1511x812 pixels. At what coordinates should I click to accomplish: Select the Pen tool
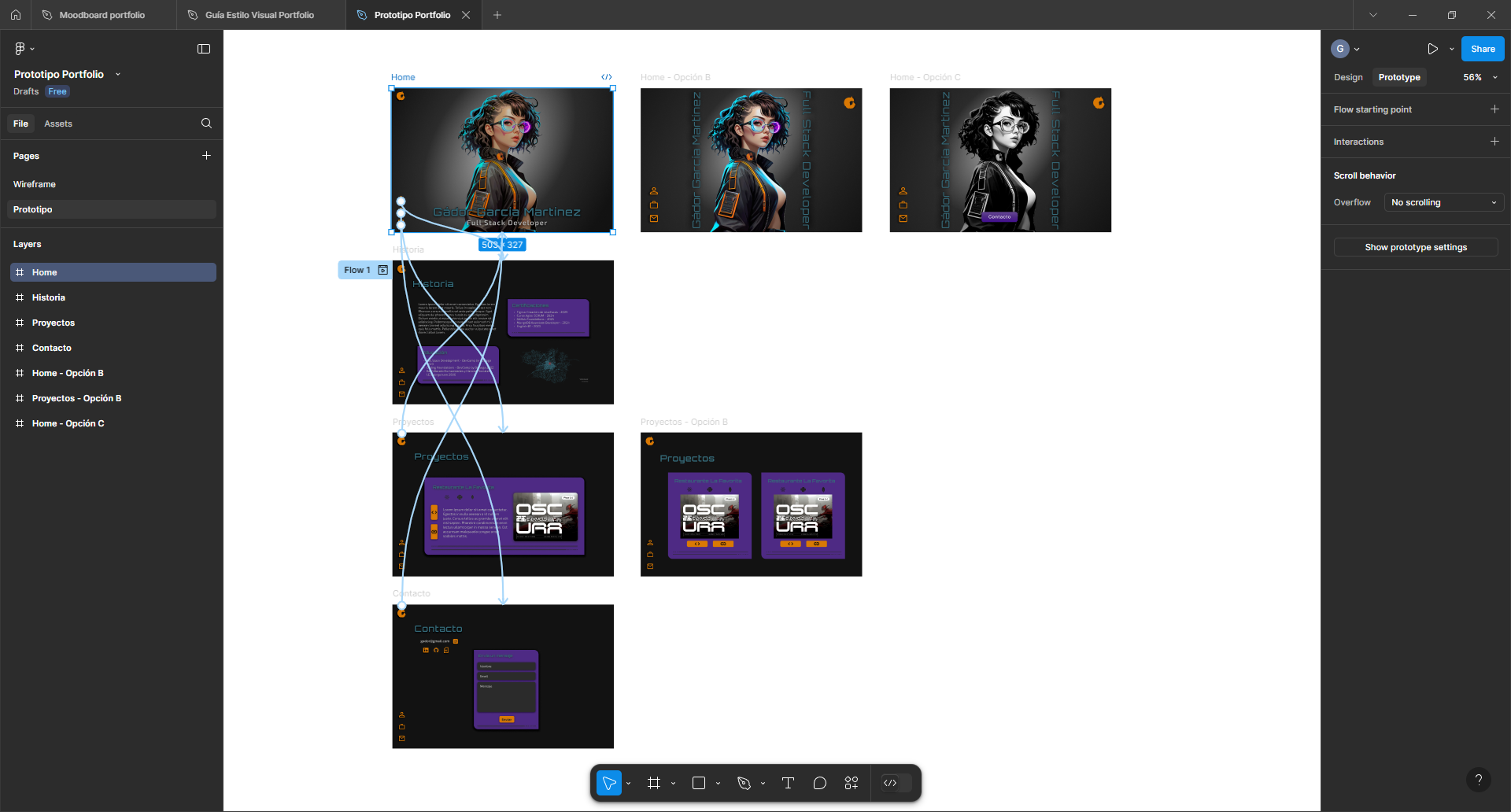click(744, 783)
